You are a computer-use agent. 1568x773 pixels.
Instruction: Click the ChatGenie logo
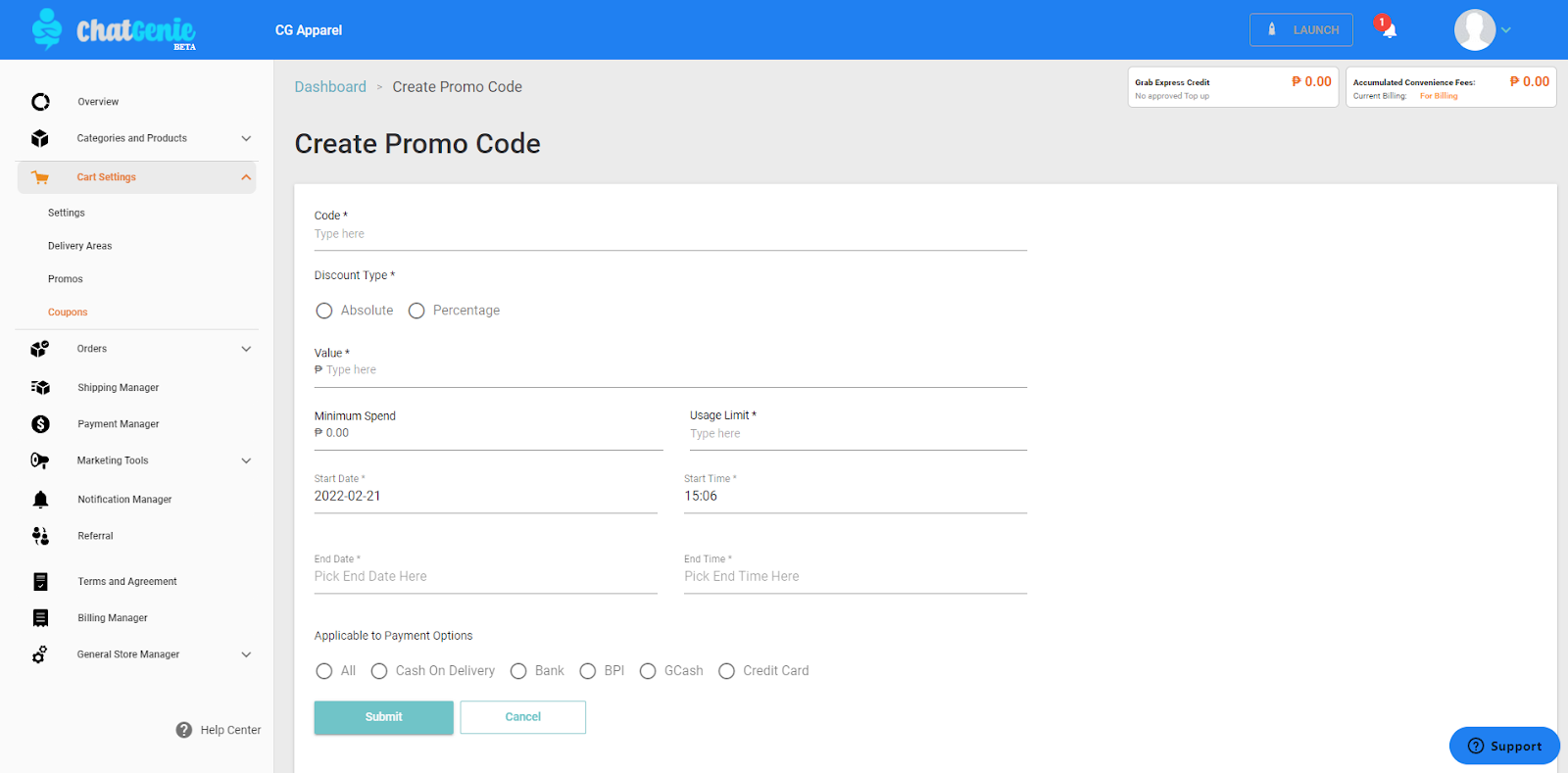point(114,29)
